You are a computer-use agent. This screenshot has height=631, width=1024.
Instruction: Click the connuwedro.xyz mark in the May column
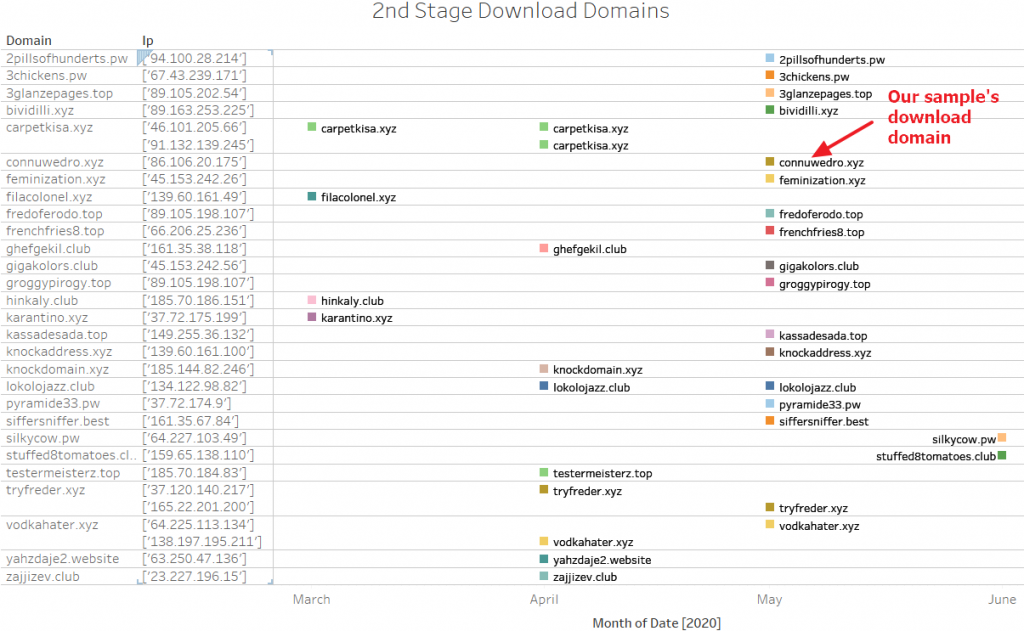click(770, 162)
